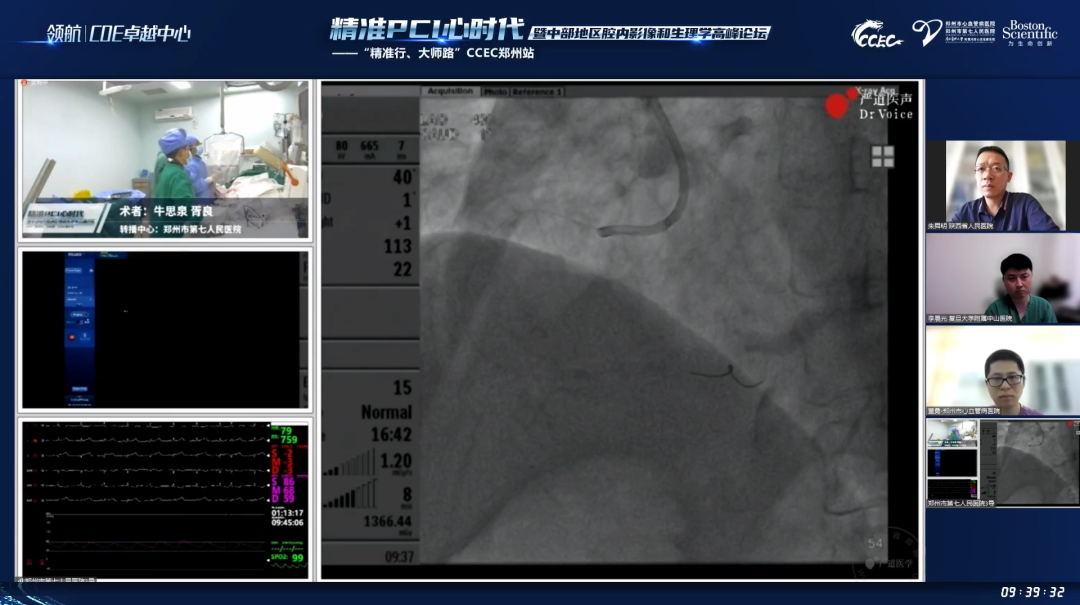This screenshot has width=1080, height=605.
Task: Click the 01:13:17 elapsed timer on the monitor
Action: (287, 513)
